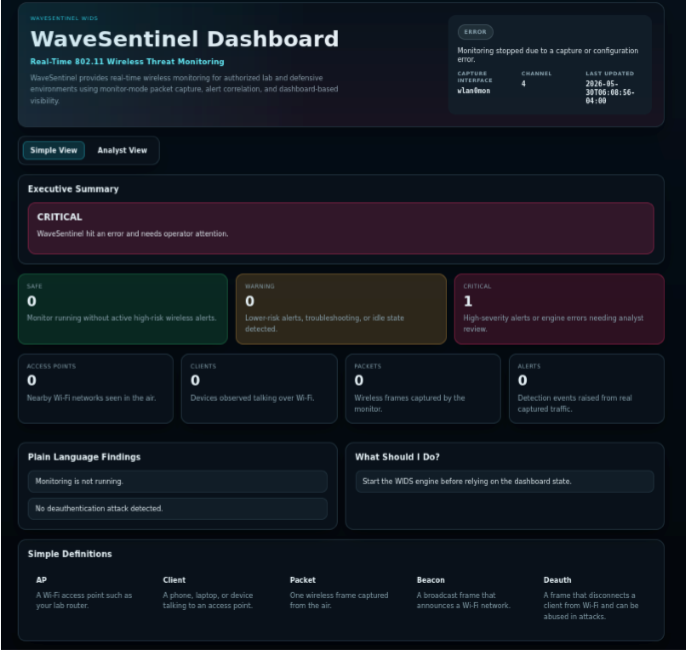Click the Deauth definition entry
The width and height of the screenshot is (686, 652).
594,598
